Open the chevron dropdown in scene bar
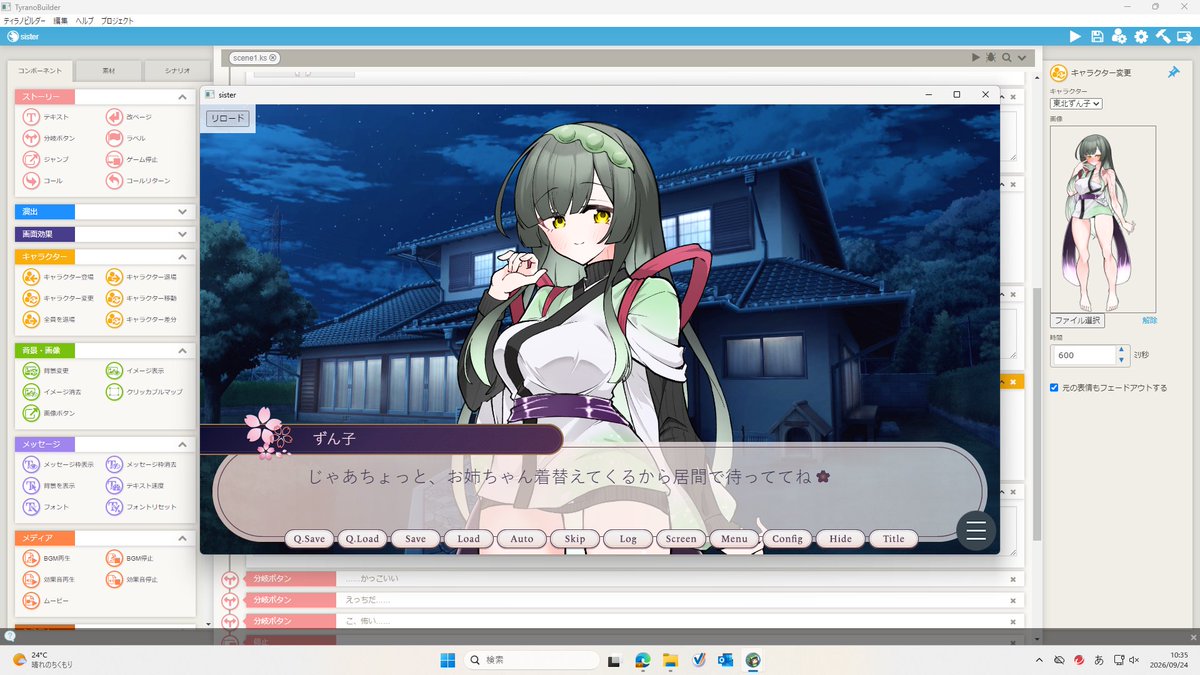 1021,58
